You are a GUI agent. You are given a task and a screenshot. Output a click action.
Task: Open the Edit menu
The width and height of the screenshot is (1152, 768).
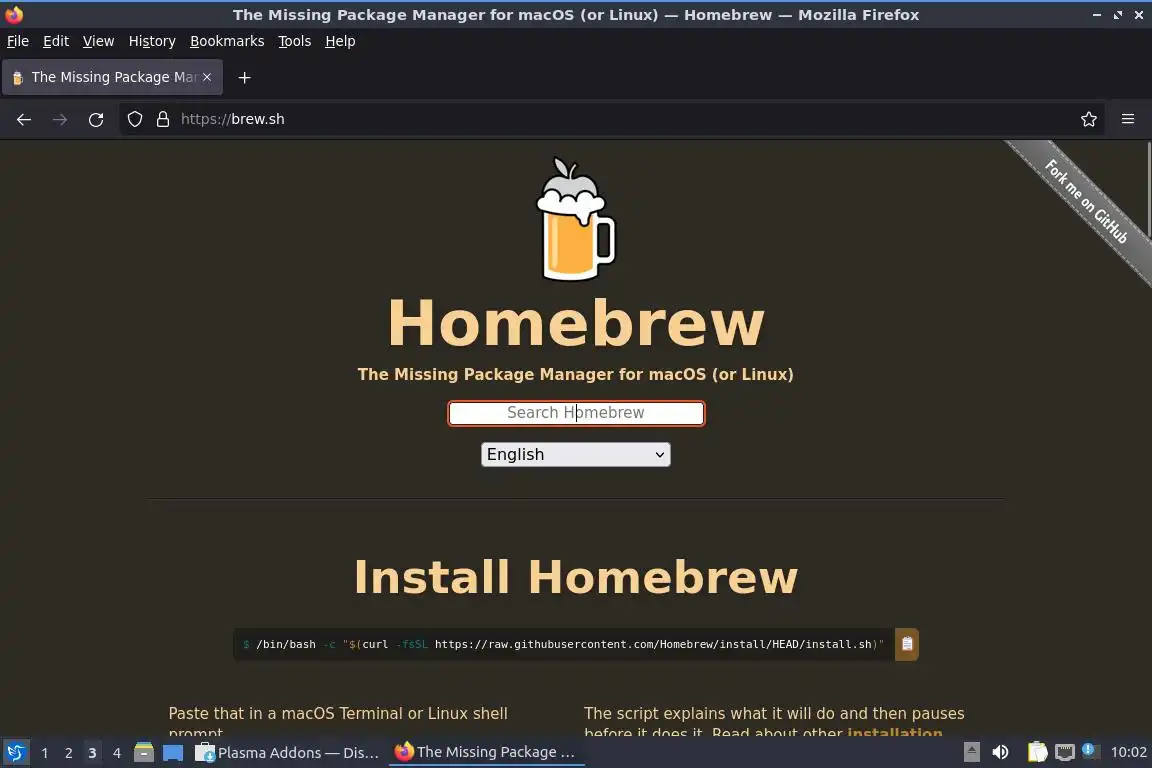point(56,41)
